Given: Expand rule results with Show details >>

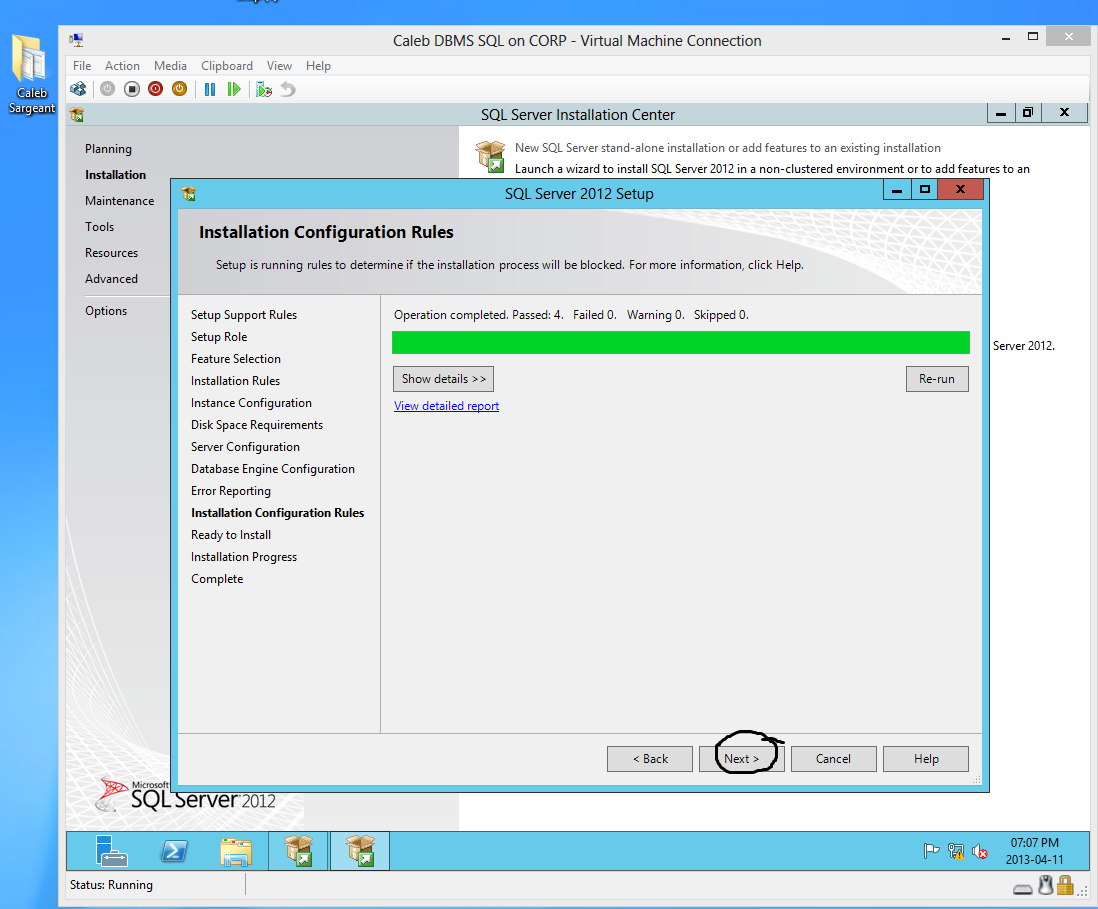Looking at the screenshot, I should coord(443,379).
